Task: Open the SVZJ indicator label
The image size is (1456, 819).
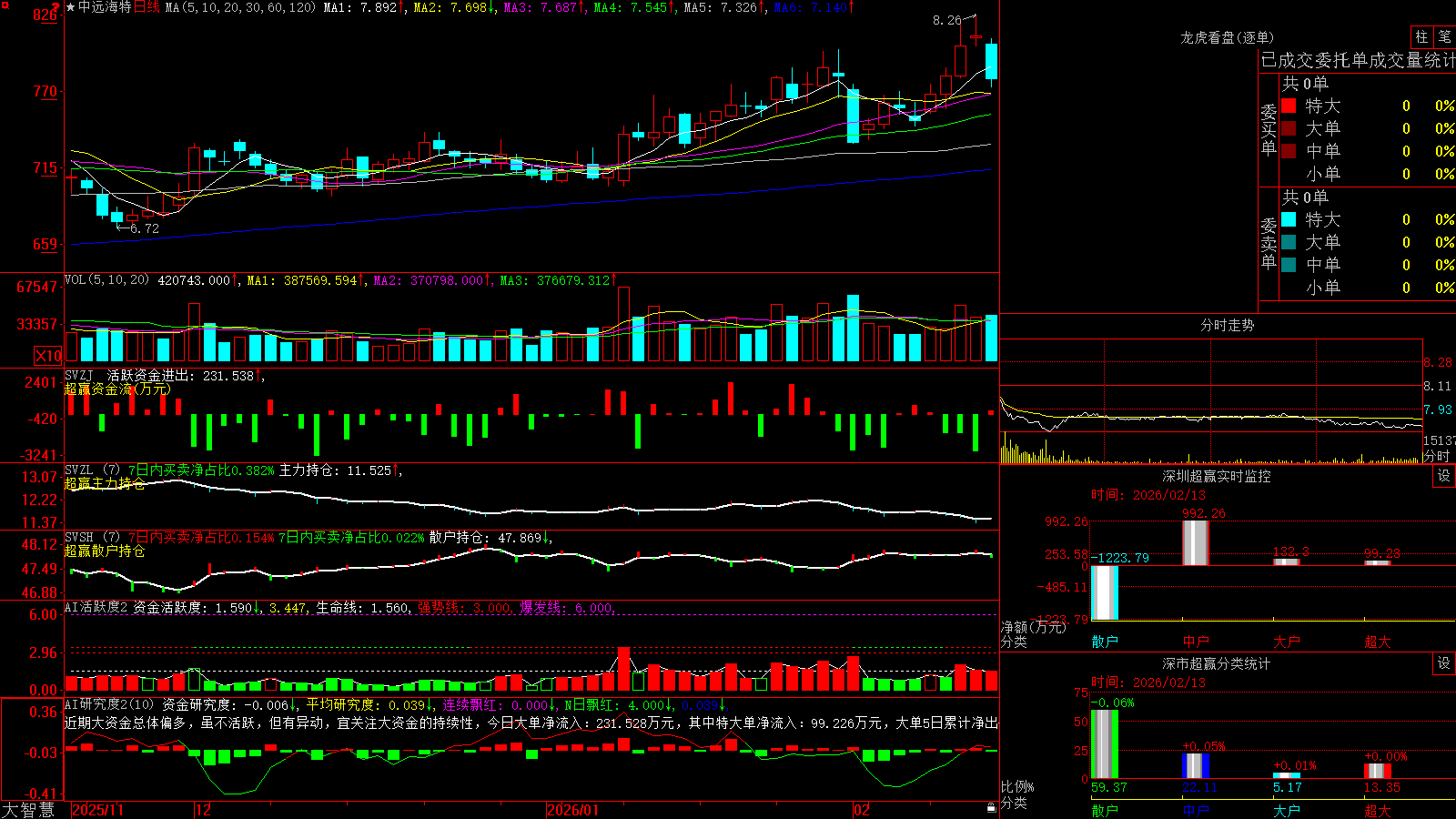Action: point(79,376)
